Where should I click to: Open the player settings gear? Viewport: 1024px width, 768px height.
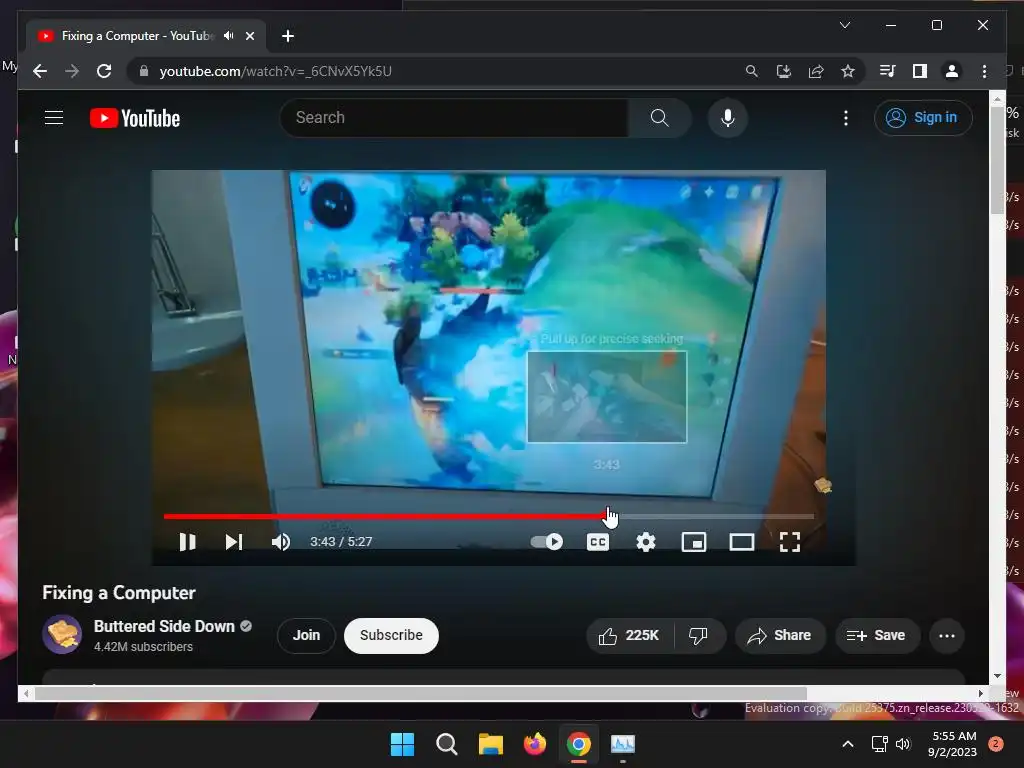click(x=646, y=542)
